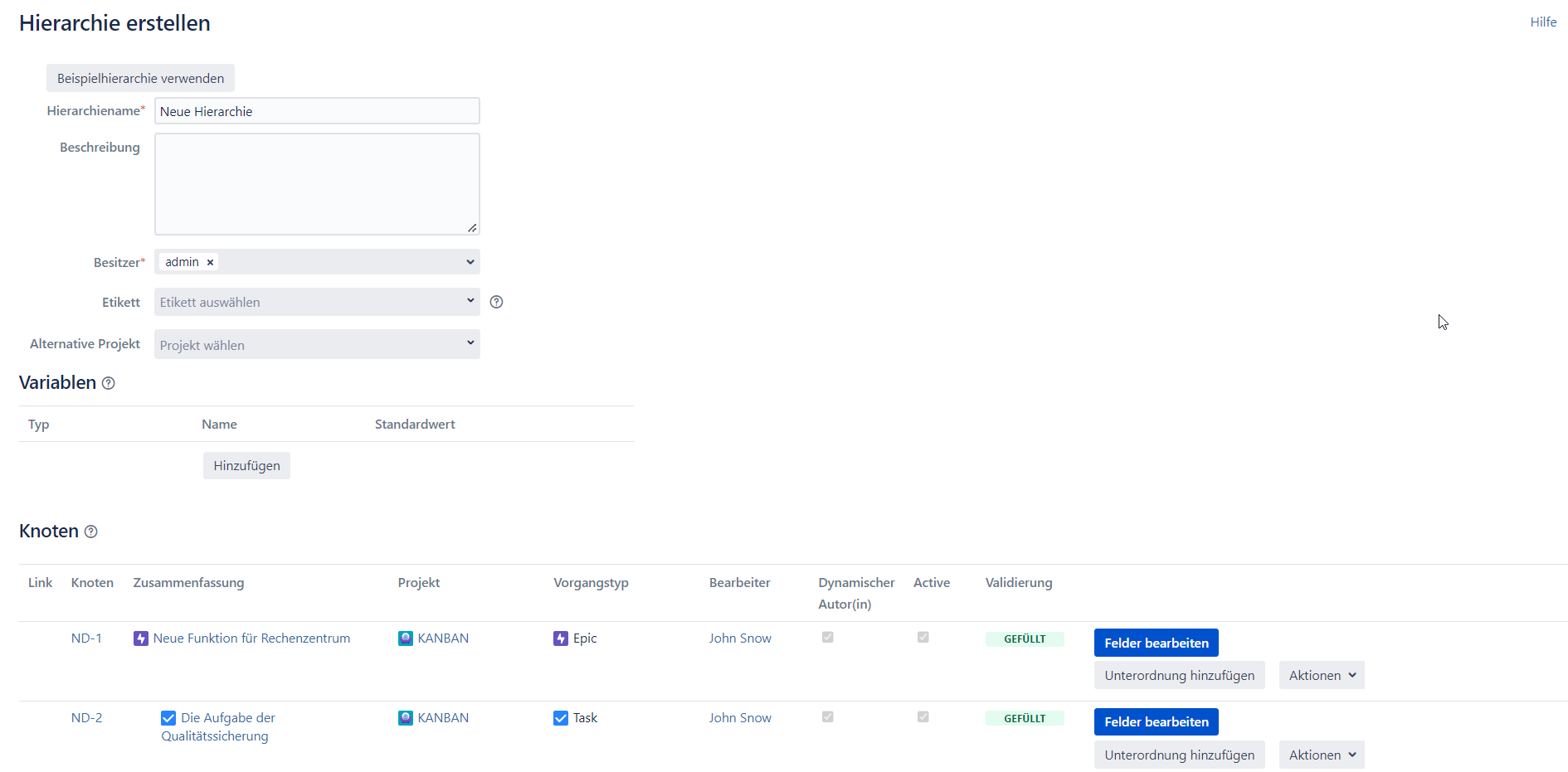Click the Task icon in ND-2 Vorgangstyp
Image resolution: width=1568 pixels, height=772 pixels.
coord(561,718)
